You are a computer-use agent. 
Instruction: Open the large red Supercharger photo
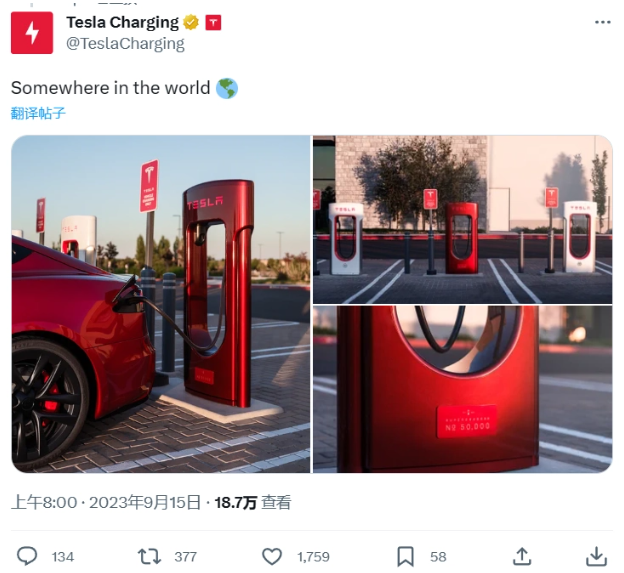coord(161,304)
